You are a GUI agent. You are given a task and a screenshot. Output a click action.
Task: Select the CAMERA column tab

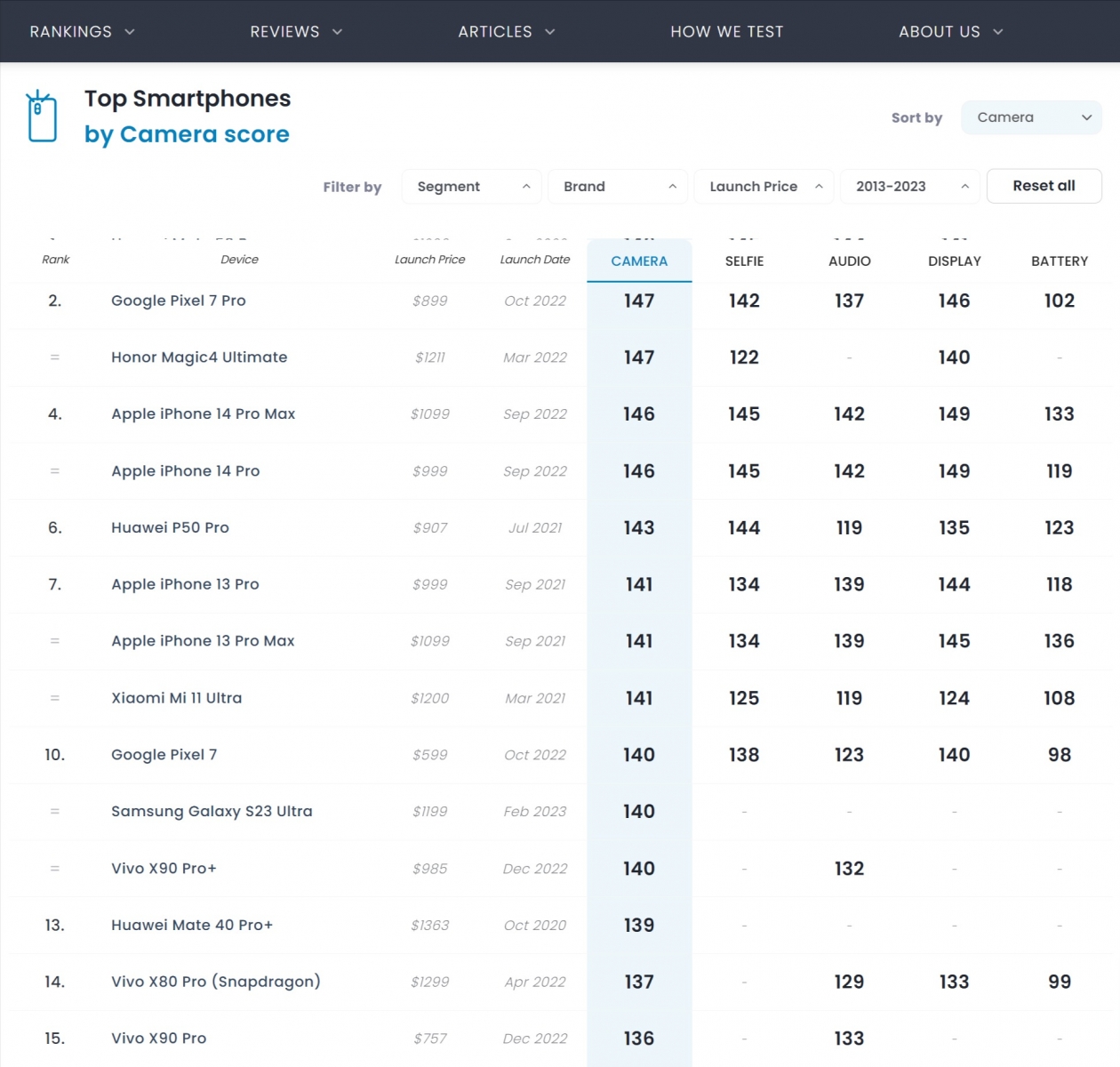[x=639, y=261]
